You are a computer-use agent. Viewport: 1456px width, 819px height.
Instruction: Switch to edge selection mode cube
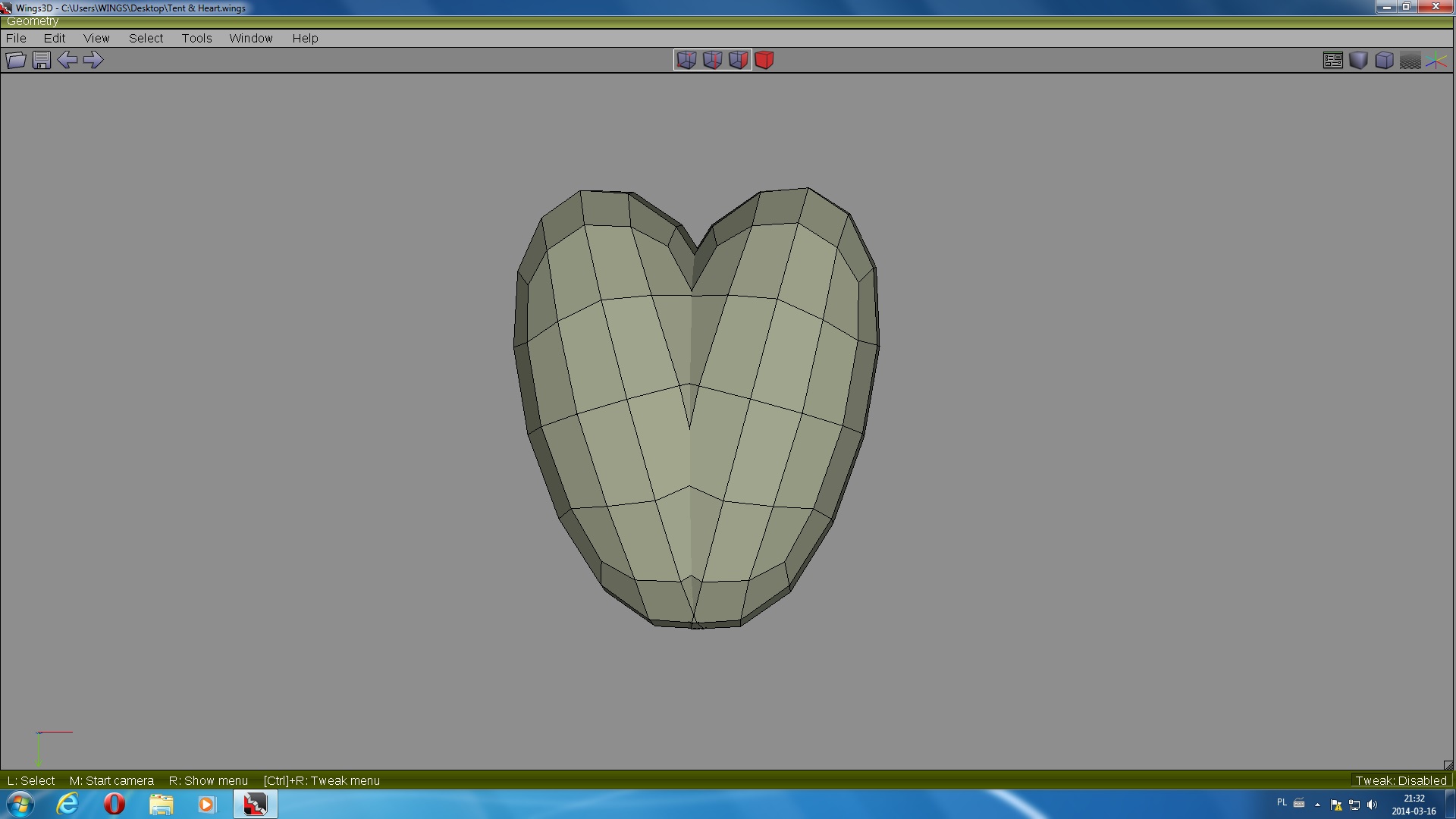[x=712, y=60]
